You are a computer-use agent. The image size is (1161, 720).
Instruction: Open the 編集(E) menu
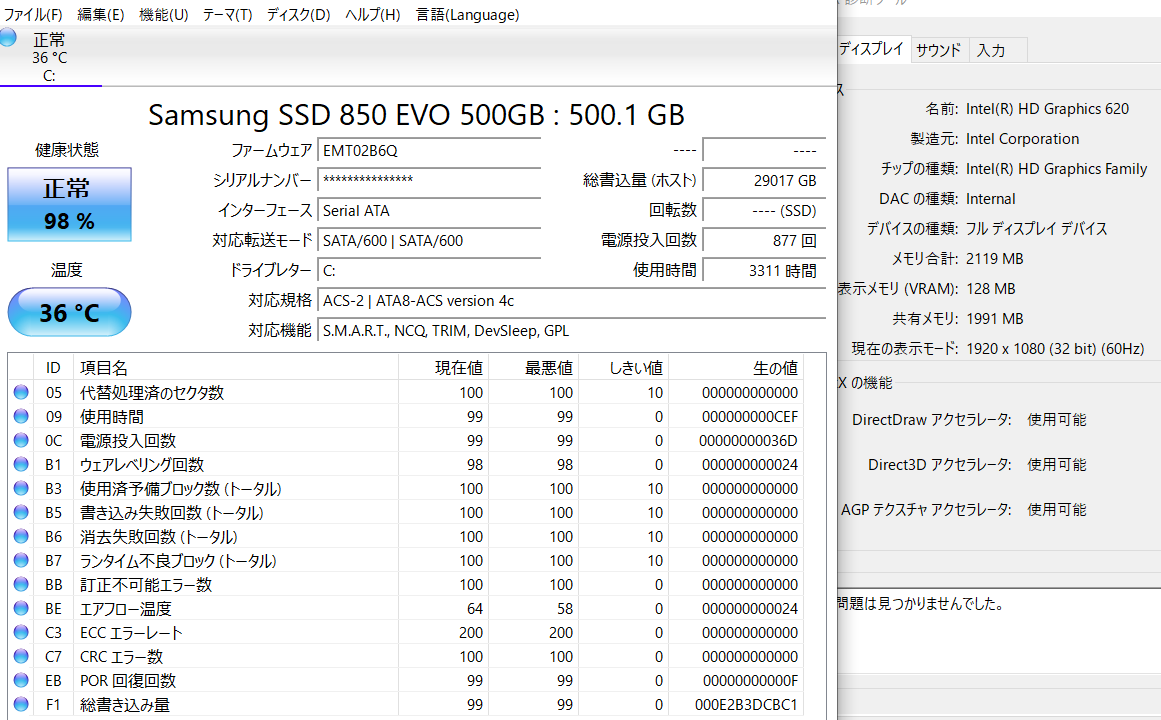pos(101,15)
